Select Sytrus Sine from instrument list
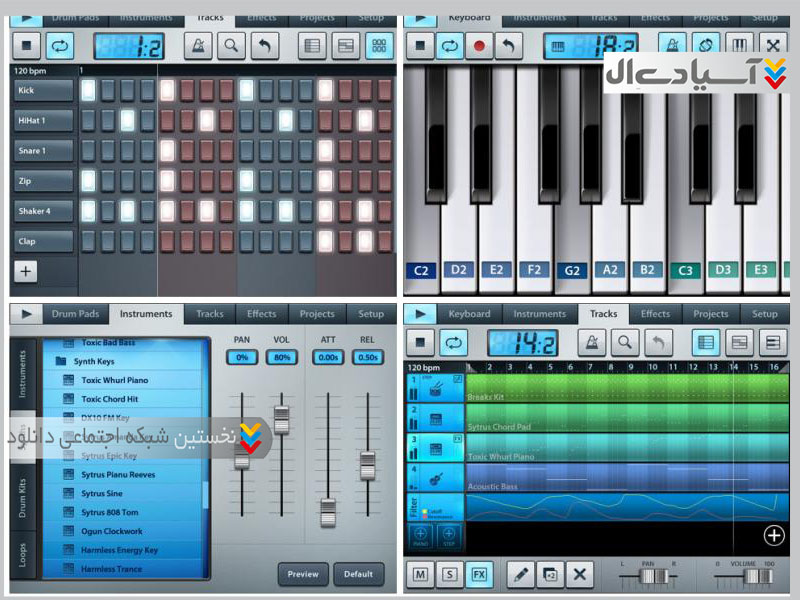This screenshot has width=800, height=600. coord(102,494)
